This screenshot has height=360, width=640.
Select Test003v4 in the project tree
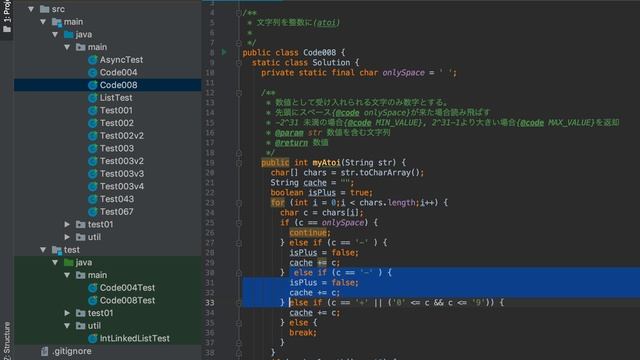tap(122, 186)
